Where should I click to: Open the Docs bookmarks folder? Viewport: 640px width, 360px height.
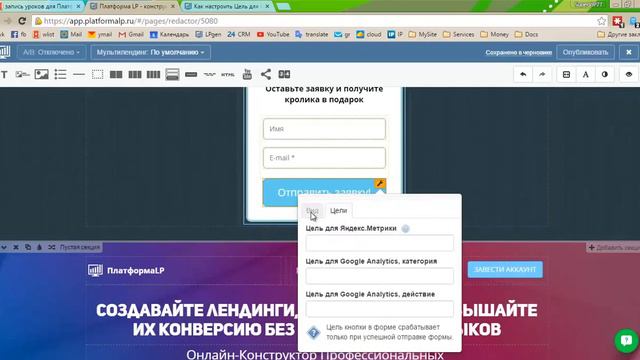(527, 35)
